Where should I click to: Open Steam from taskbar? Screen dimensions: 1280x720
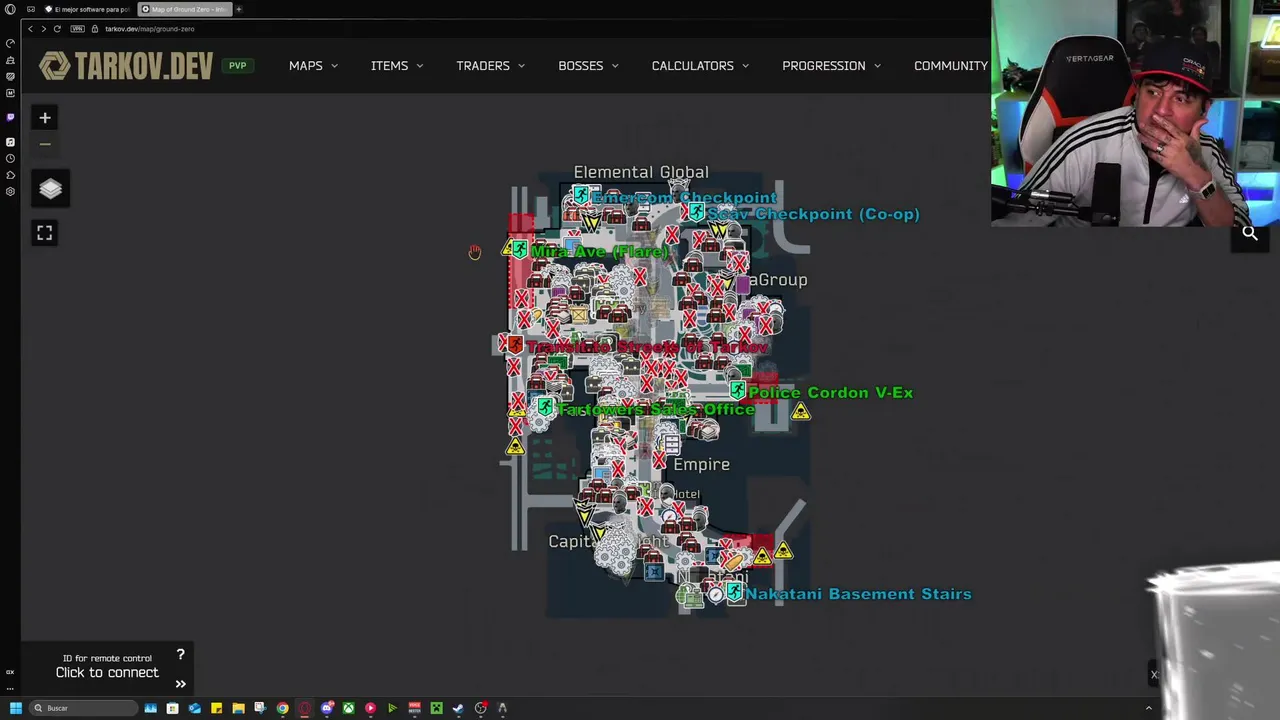point(458,708)
